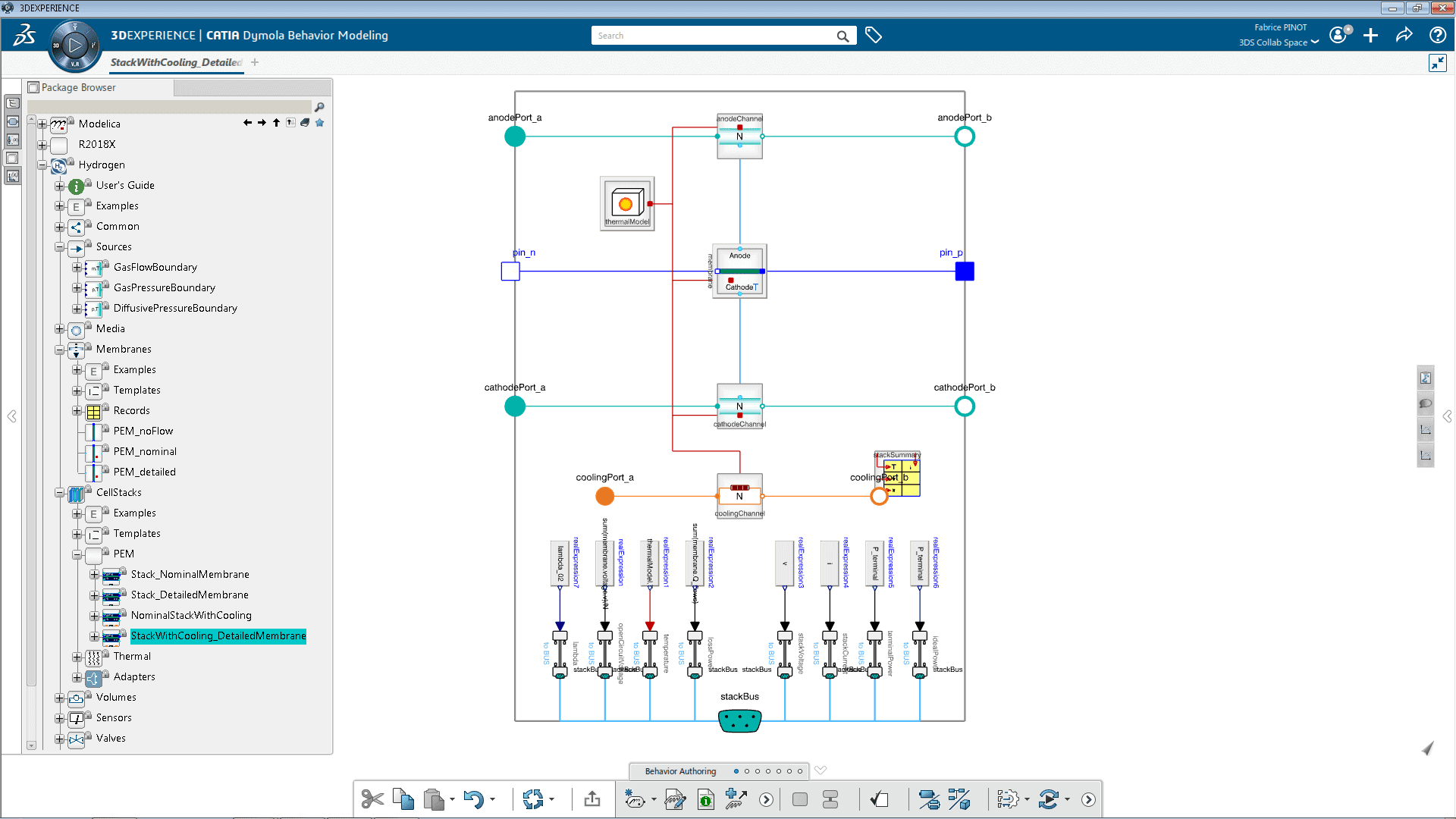Screen dimensions: 1456x819
Task: Click the Undo arrow icon
Action: (473, 799)
